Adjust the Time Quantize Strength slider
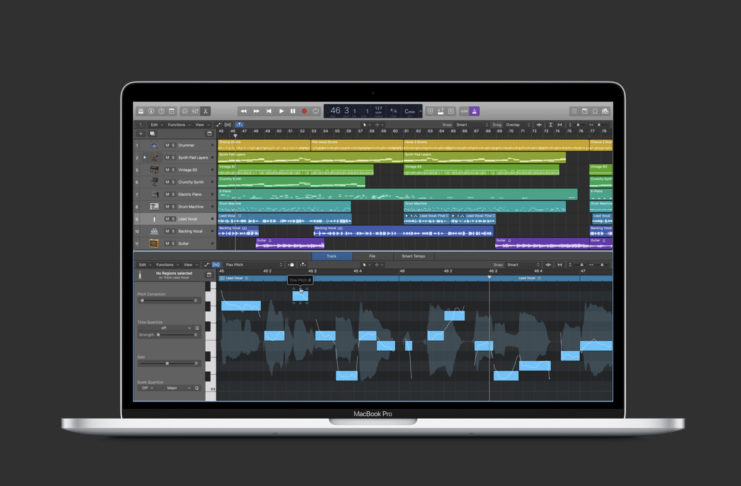This screenshot has width=741, height=486. [177, 335]
